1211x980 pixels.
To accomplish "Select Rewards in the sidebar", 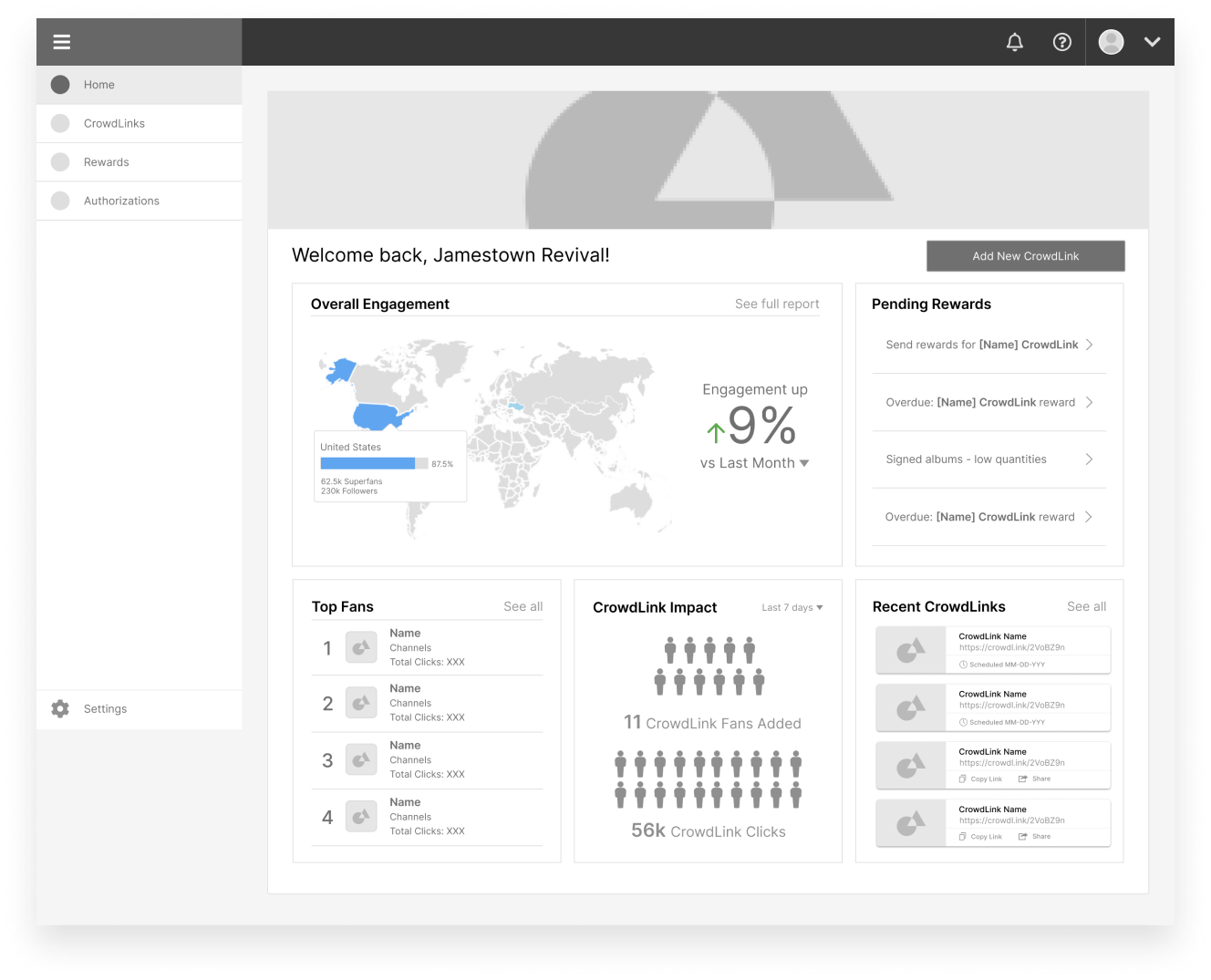I will [x=140, y=162].
